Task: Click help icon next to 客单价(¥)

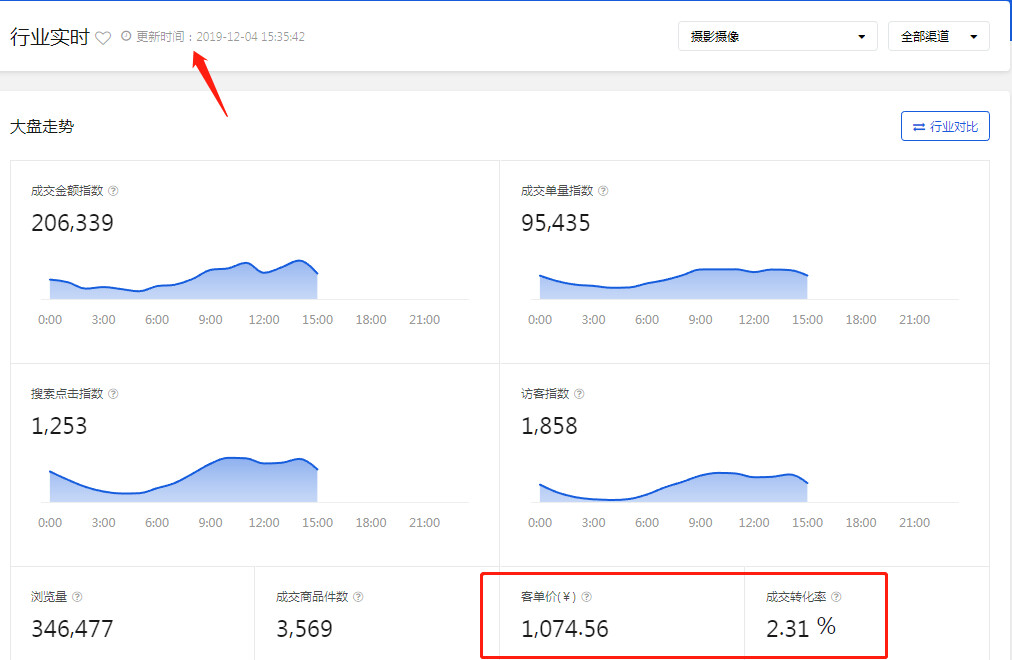Action: [587, 597]
